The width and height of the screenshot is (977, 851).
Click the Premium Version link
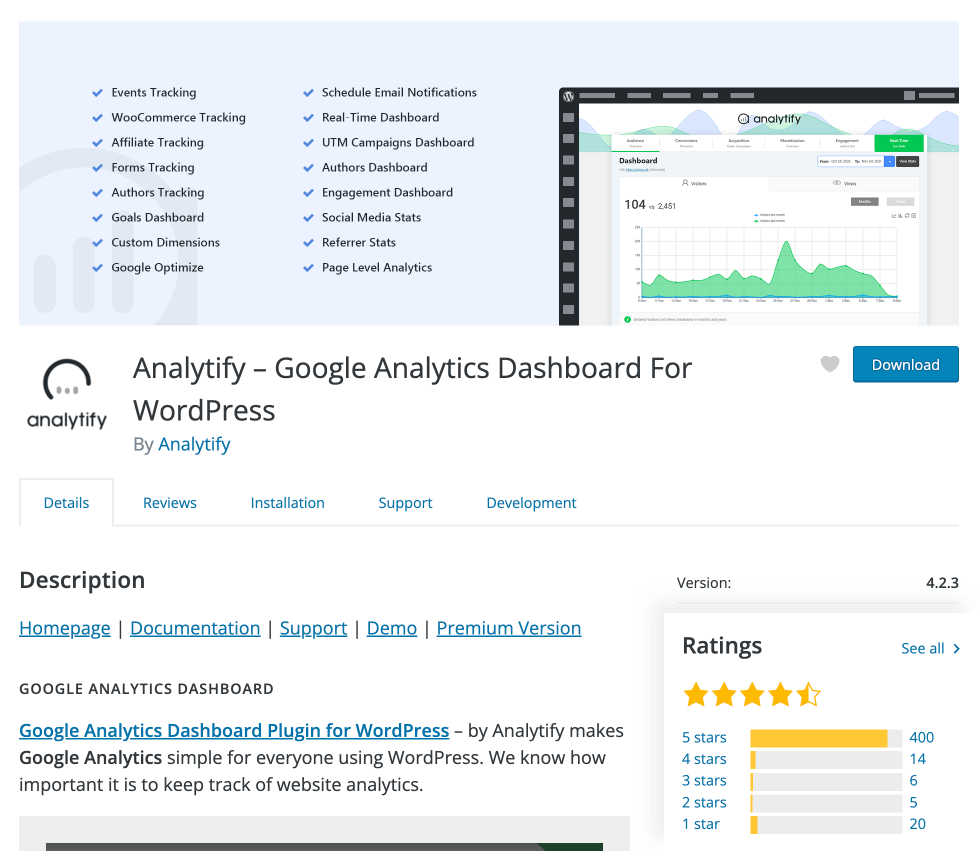[508, 628]
